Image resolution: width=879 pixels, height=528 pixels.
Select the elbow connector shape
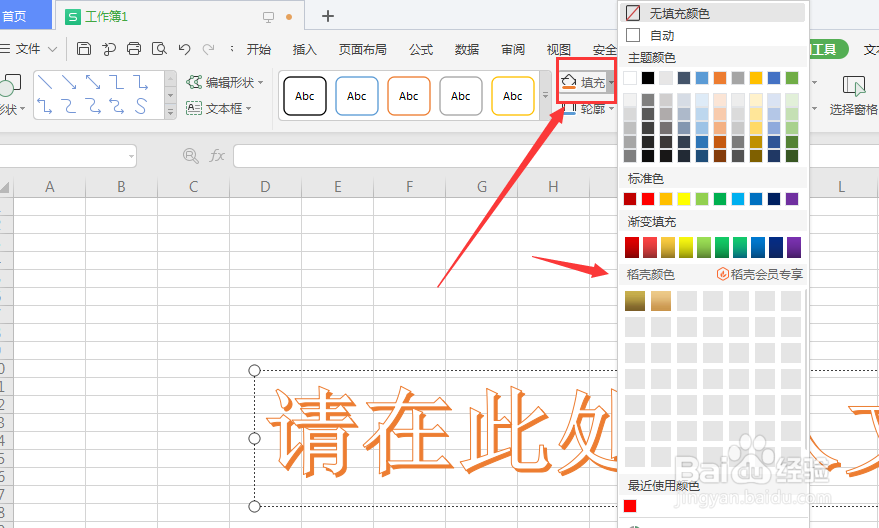(117, 82)
